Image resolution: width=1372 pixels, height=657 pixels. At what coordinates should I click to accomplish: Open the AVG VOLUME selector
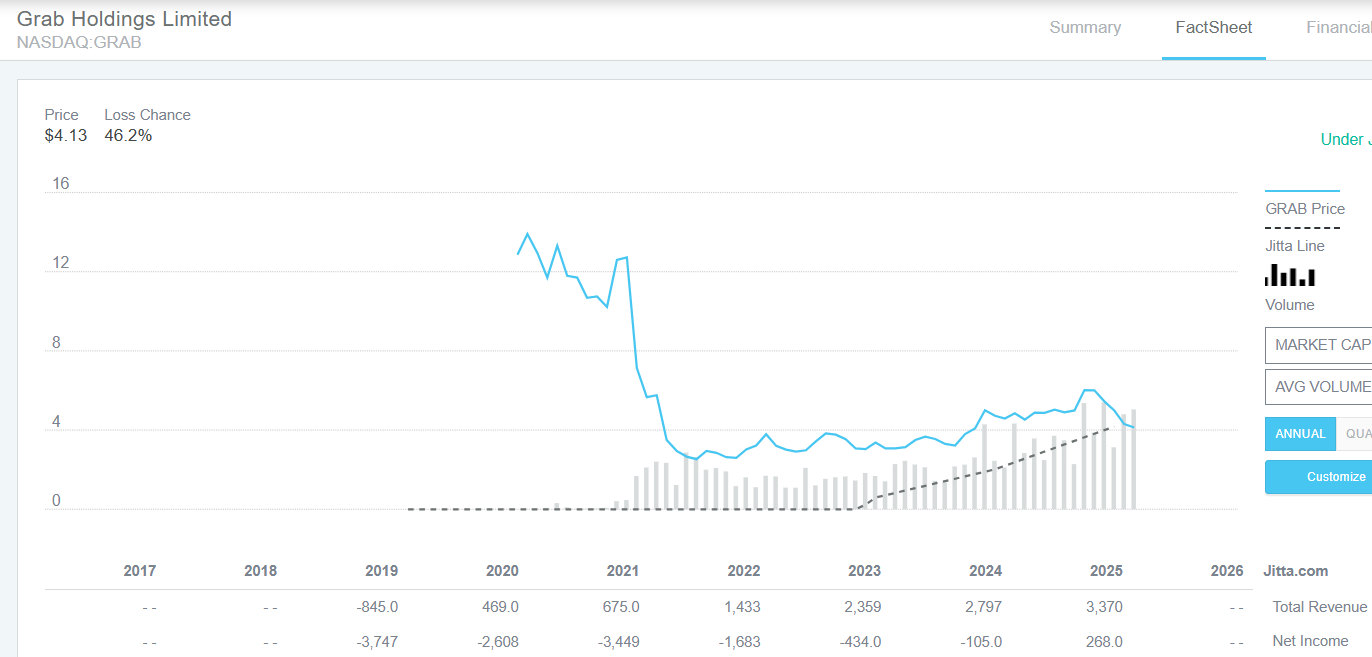click(x=1319, y=387)
